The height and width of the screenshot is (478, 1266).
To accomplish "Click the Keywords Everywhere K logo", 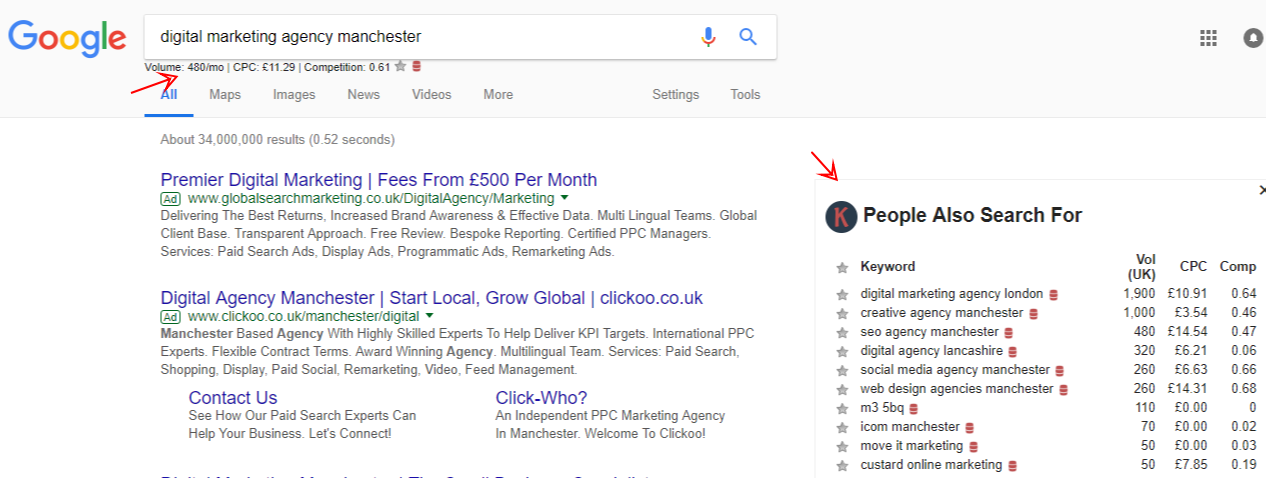I will pyautogui.click(x=841, y=215).
